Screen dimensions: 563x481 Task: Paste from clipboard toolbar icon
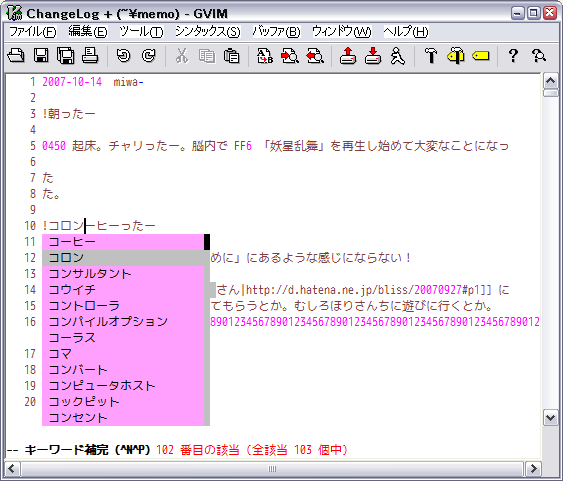click(232, 56)
